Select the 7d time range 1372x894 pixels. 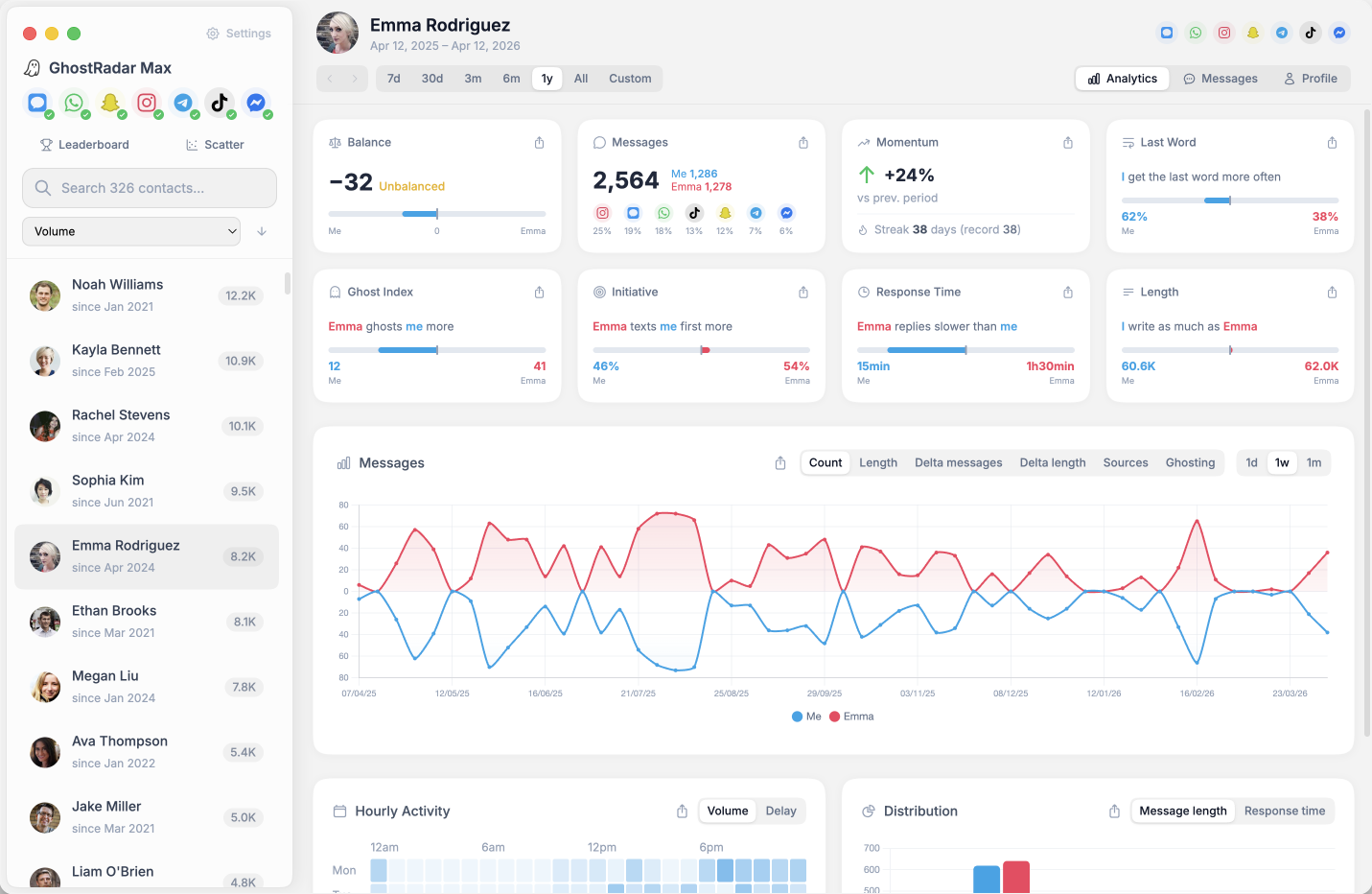click(x=393, y=78)
